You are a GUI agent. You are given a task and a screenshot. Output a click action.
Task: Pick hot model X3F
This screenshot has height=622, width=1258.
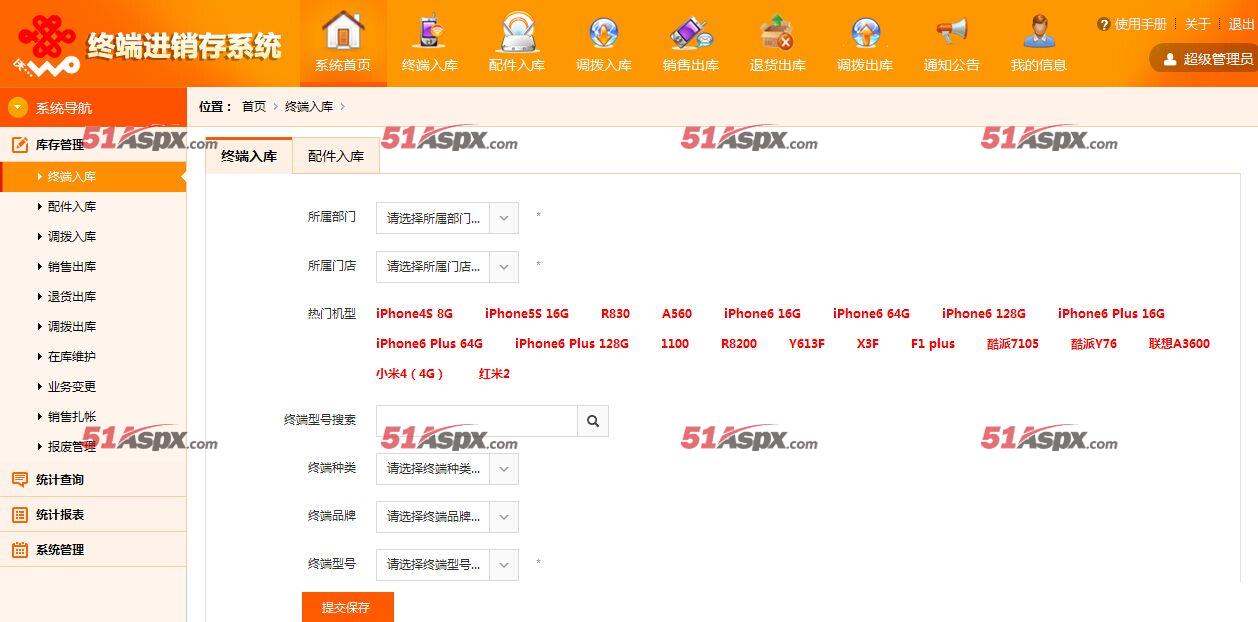(868, 343)
